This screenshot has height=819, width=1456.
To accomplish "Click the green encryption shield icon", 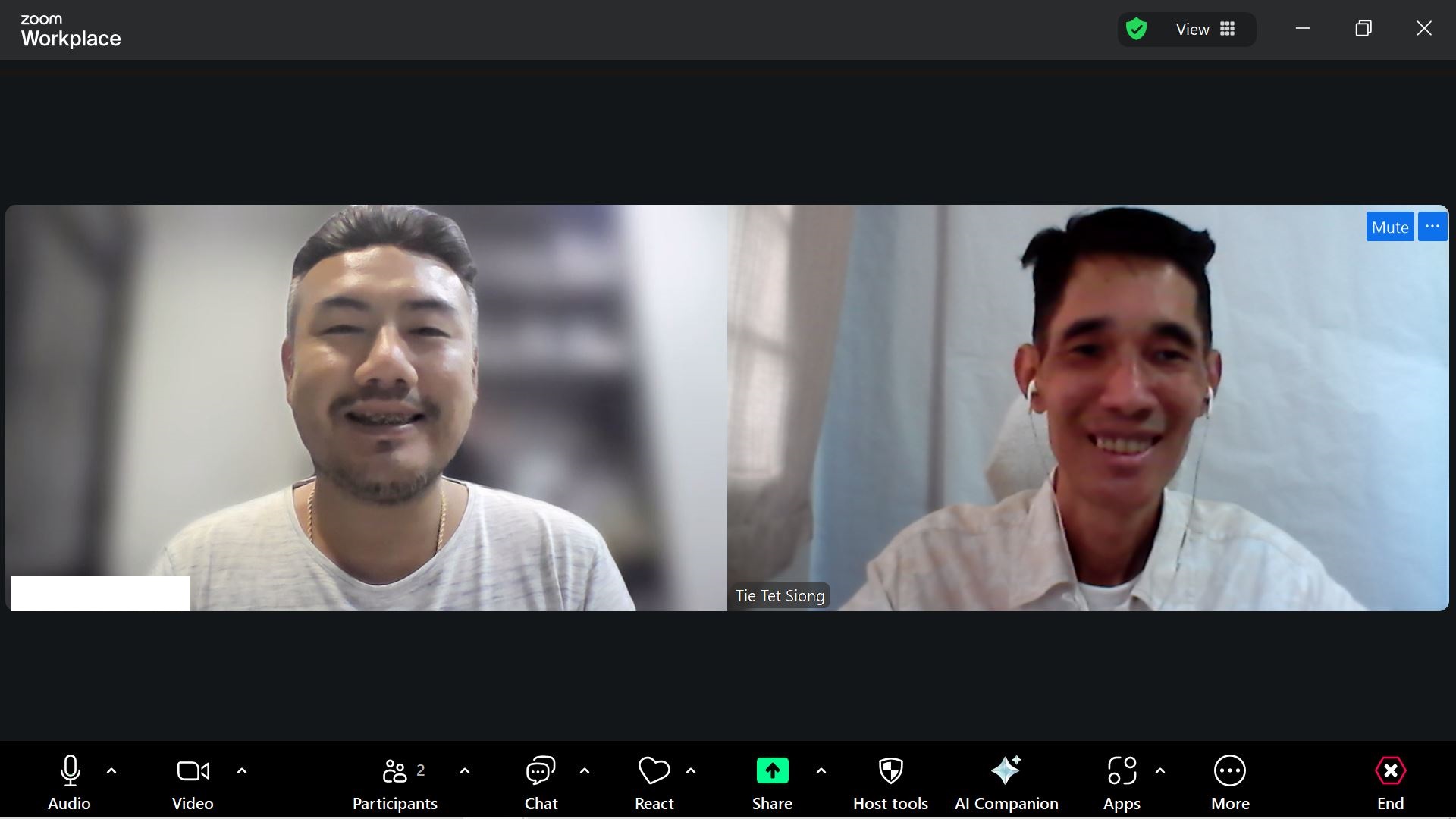I will [1136, 30].
